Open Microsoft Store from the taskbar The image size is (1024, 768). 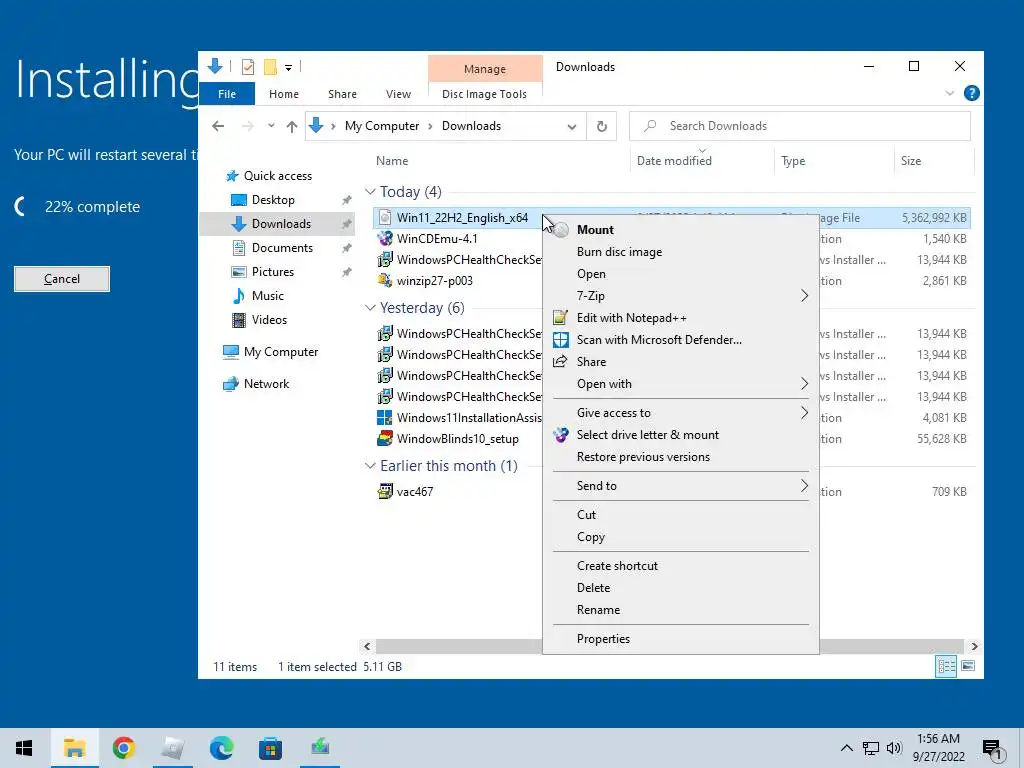coord(270,748)
